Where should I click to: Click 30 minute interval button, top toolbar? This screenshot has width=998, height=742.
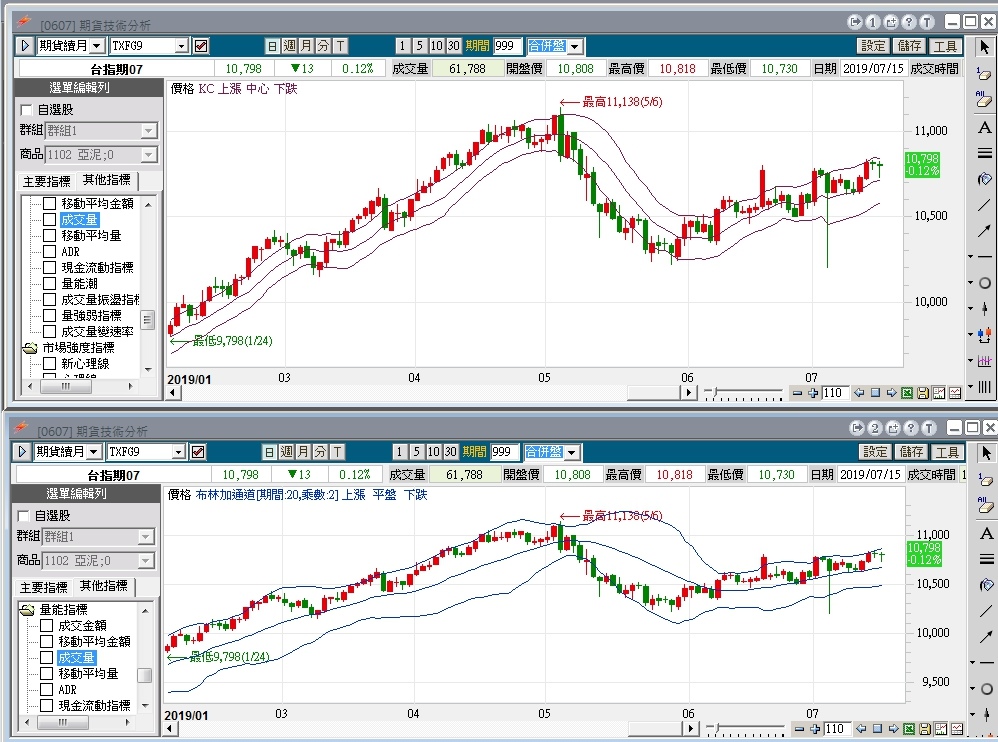click(x=453, y=46)
